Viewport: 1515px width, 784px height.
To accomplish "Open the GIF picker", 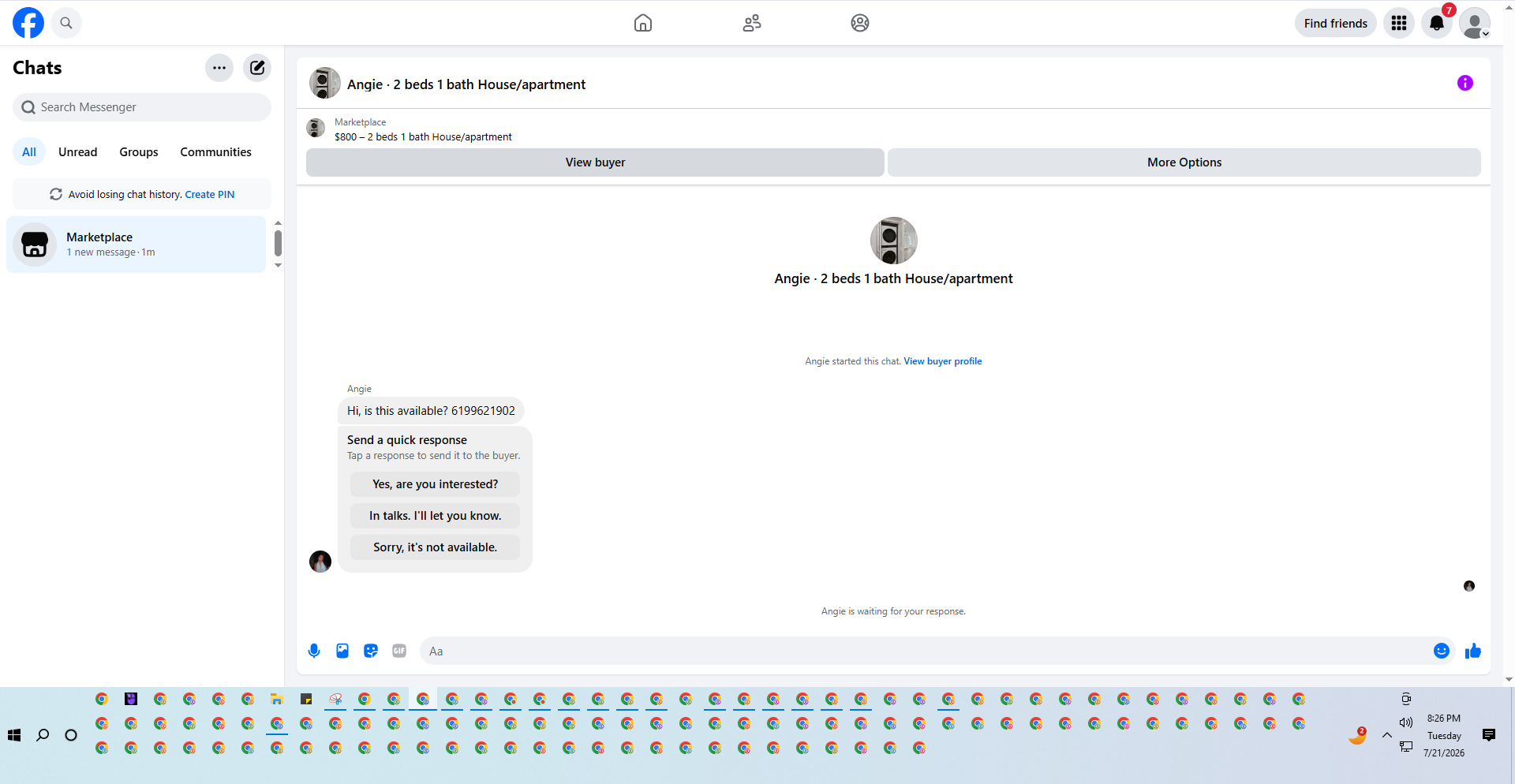I will pyautogui.click(x=399, y=651).
